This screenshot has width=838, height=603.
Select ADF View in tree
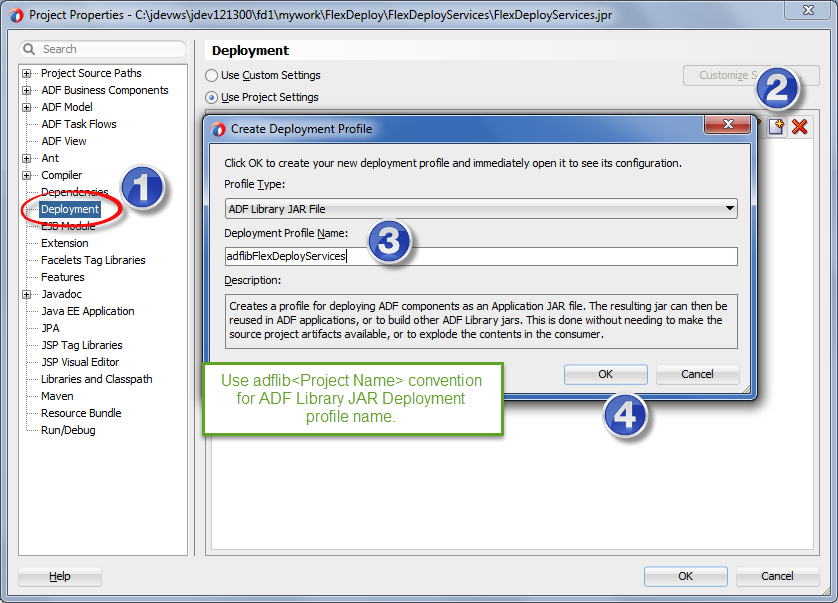click(64, 141)
